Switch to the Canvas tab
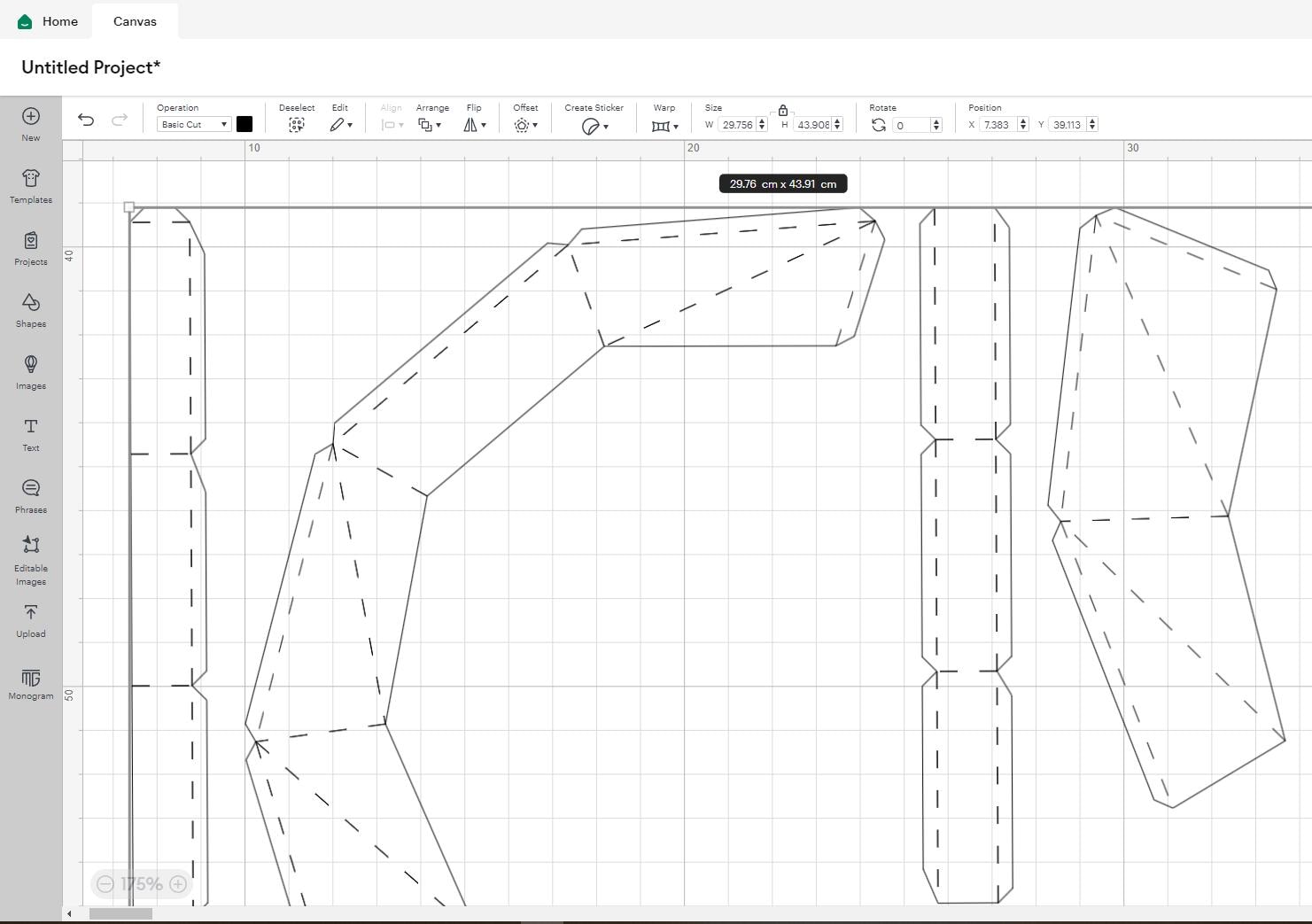 135,21
